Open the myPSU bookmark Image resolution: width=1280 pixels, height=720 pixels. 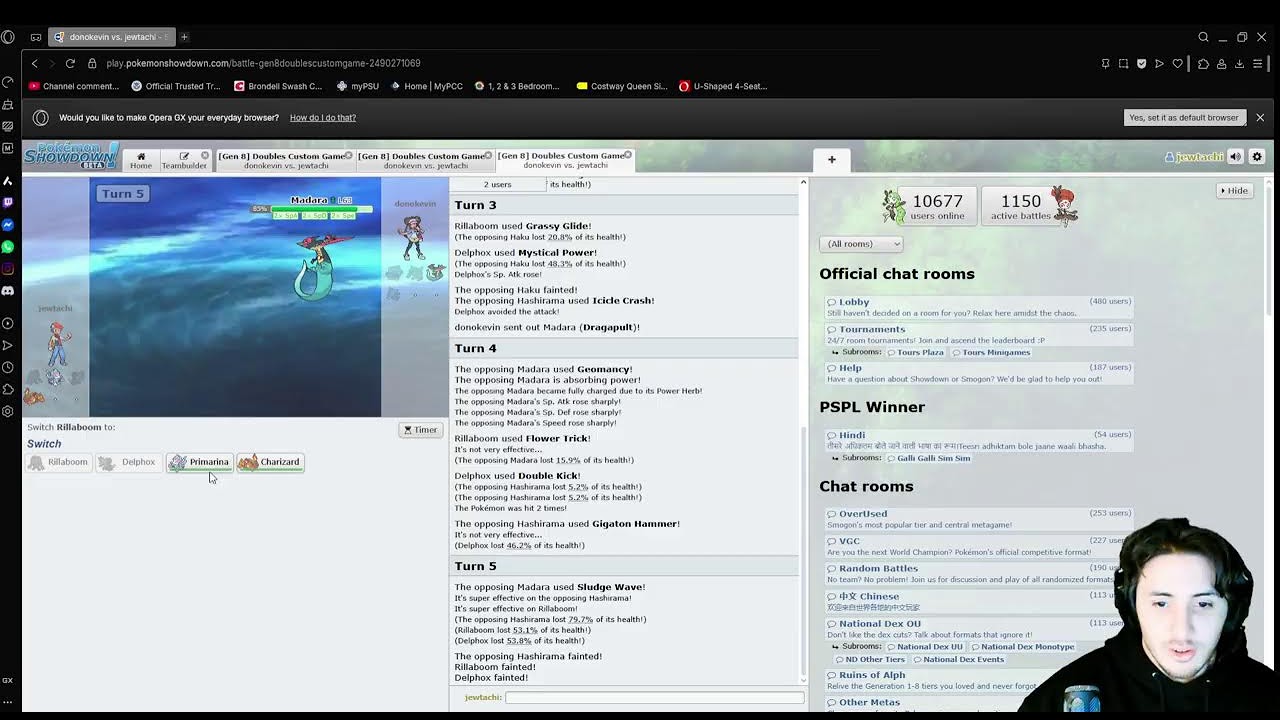click(357, 86)
